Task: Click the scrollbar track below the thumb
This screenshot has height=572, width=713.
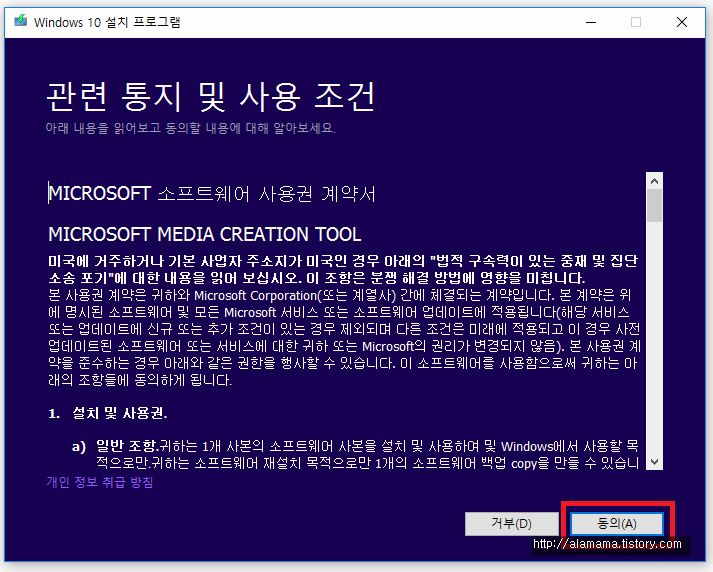Action: tap(654, 337)
